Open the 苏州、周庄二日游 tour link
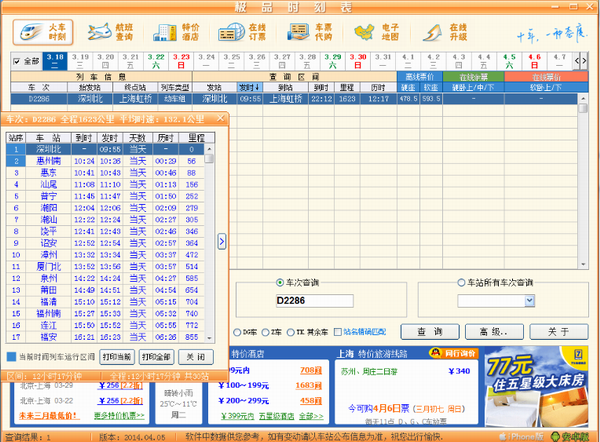Screen dimensions: 600x442 [369, 371]
